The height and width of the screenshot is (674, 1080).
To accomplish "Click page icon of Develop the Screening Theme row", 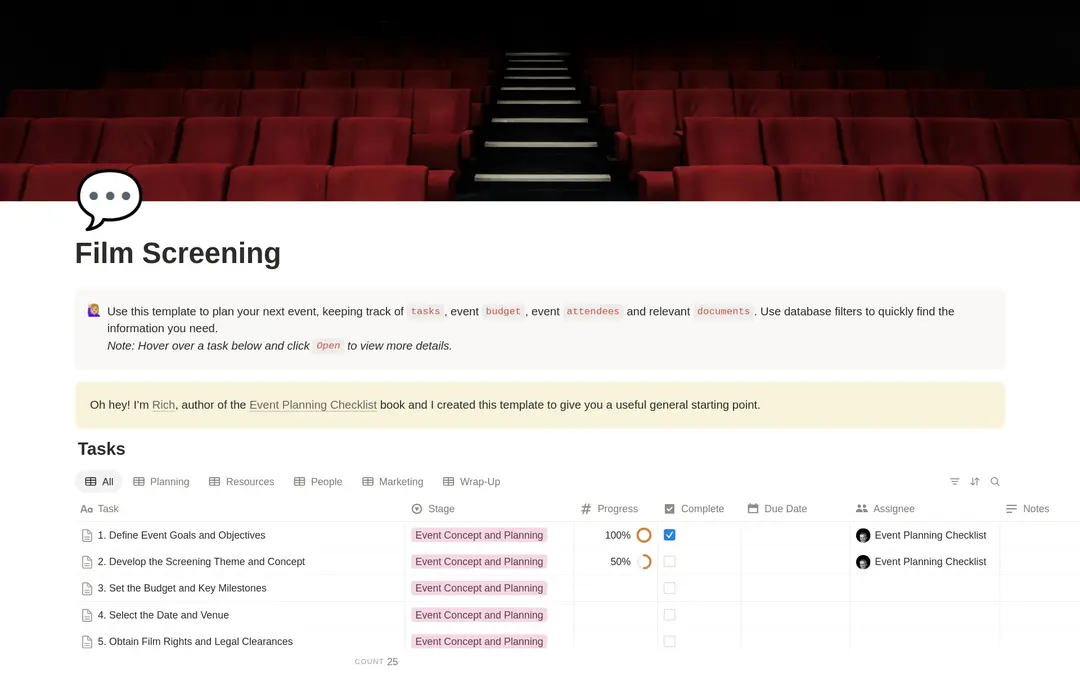I will 87,562.
